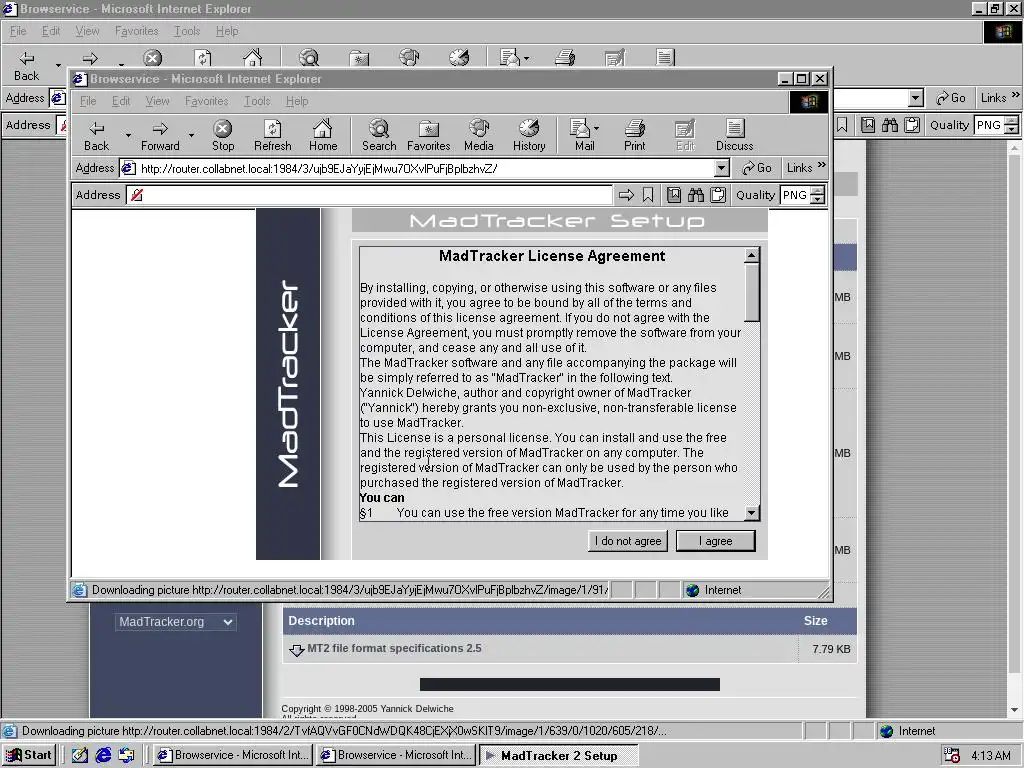Stop page loading in the front window
The image size is (1024, 768).
tap(223, 135)
